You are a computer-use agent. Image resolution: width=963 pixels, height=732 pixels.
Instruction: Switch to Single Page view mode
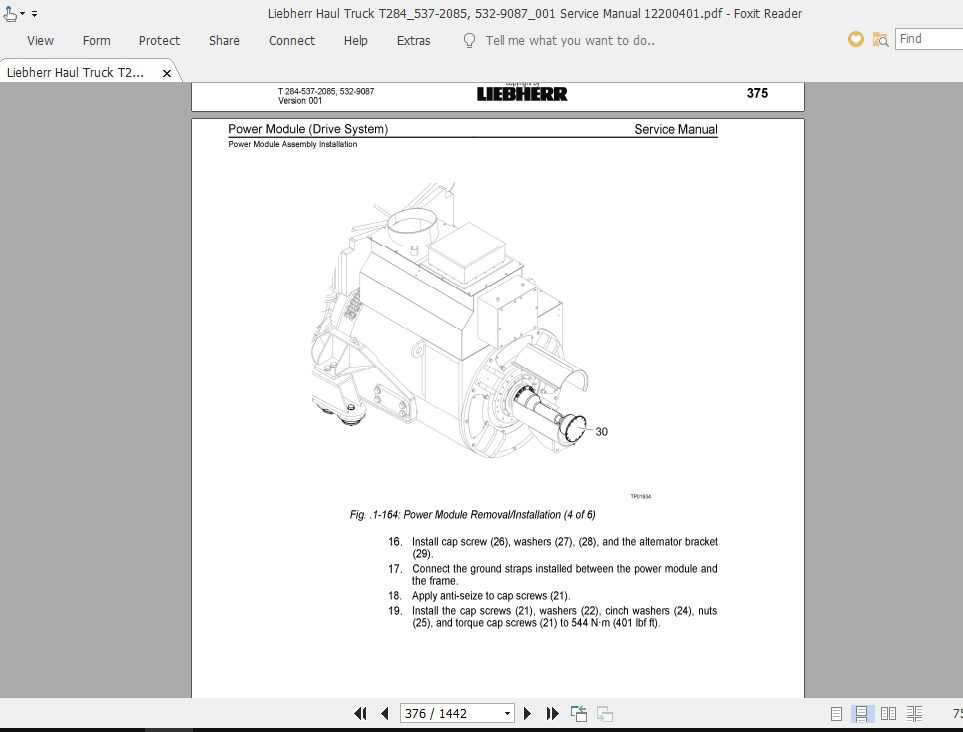[x=836, y=714]
